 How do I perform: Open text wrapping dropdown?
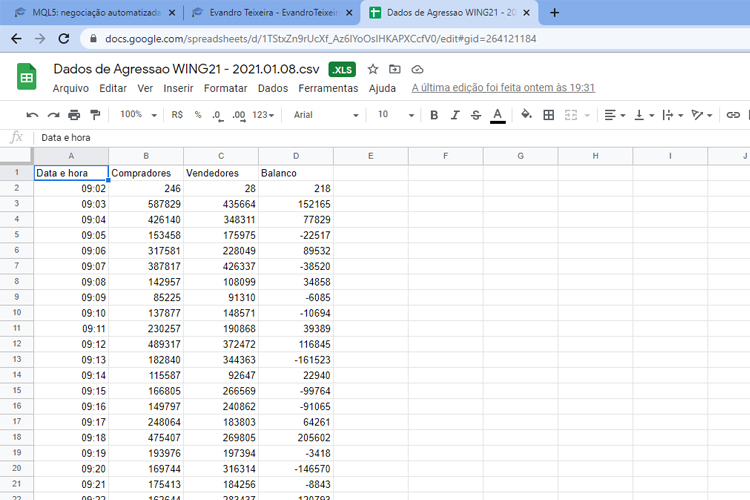tap(673, 115)
